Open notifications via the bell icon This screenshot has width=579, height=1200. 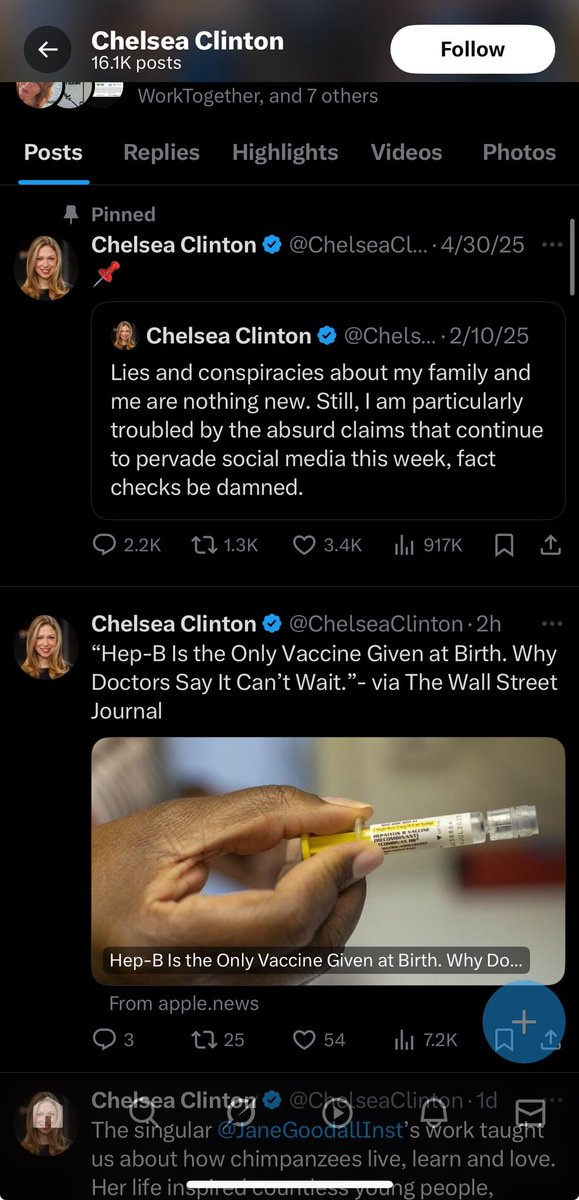coord(436,1112)
